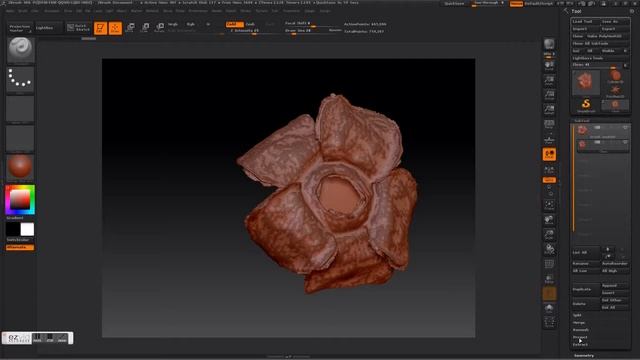Click Make PolyMesh3D button

(x=606, y=36)
